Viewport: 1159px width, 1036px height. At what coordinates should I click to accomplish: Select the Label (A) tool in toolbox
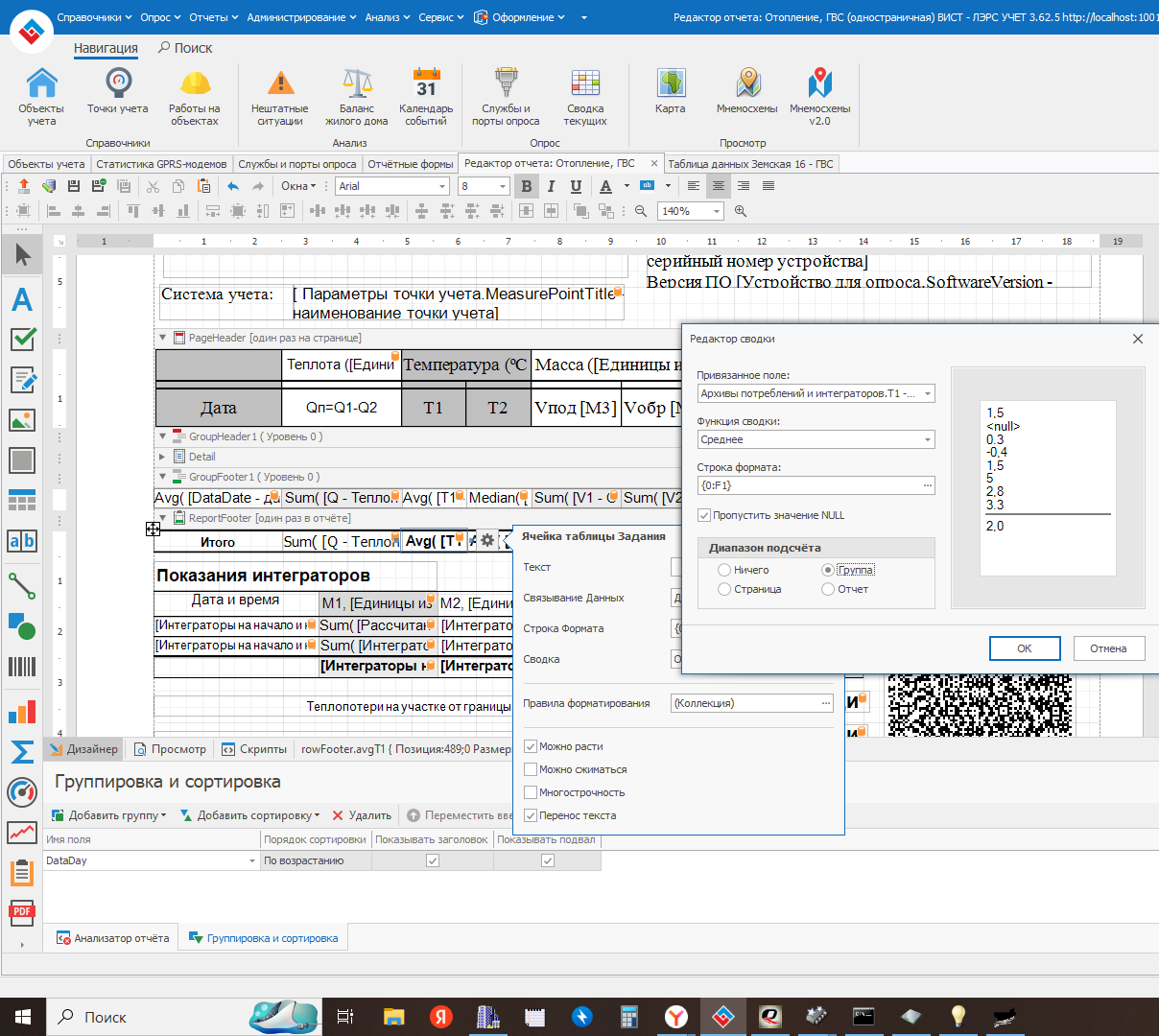[22, 299]
